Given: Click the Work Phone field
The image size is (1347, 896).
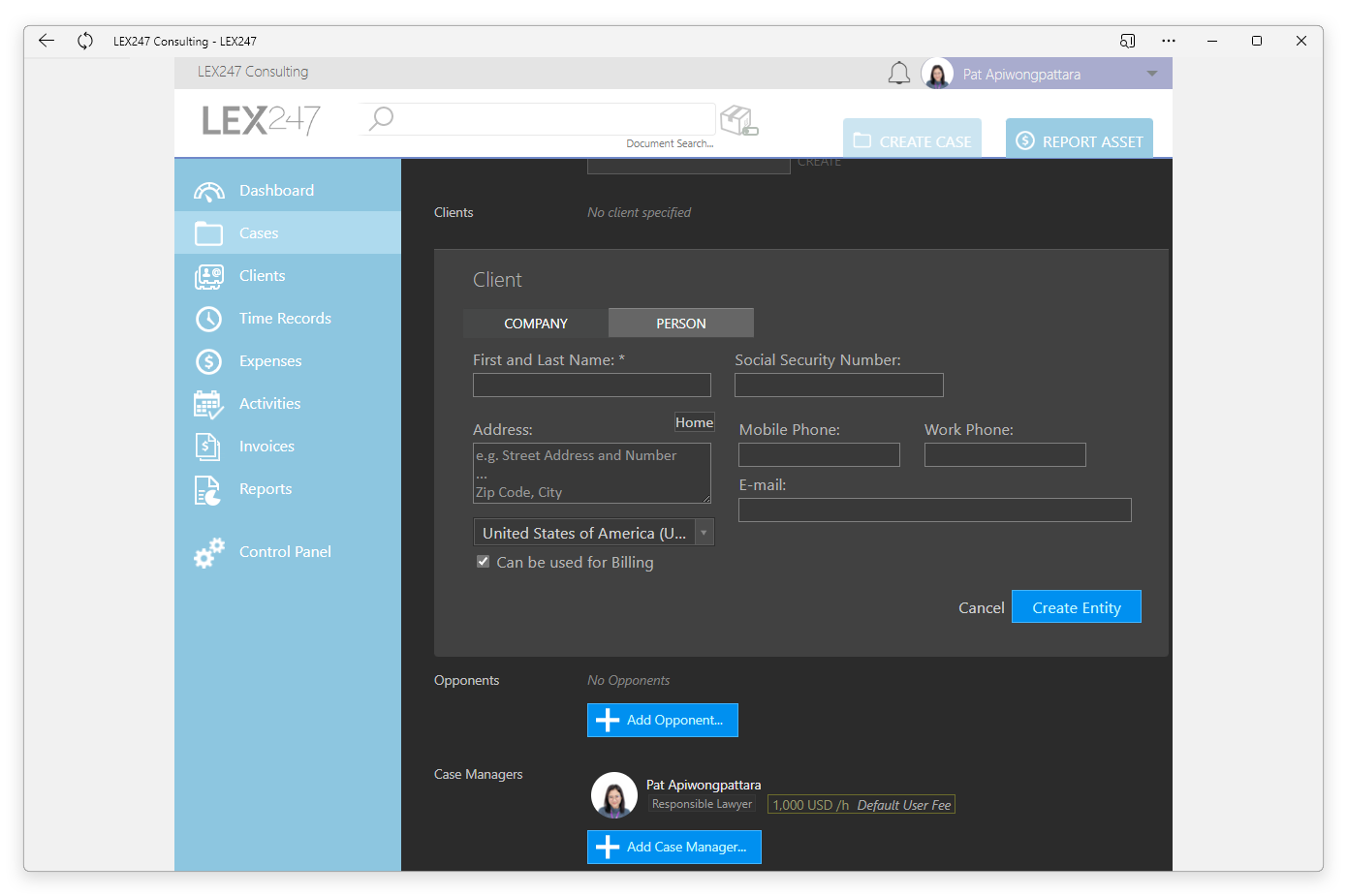Looking at the screenshot, I should (1005, 455).
